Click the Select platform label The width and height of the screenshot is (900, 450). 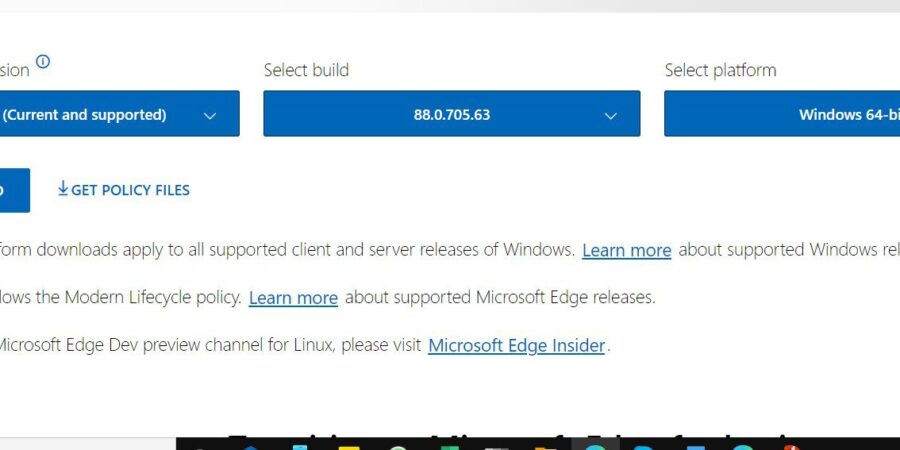(720, 70)
